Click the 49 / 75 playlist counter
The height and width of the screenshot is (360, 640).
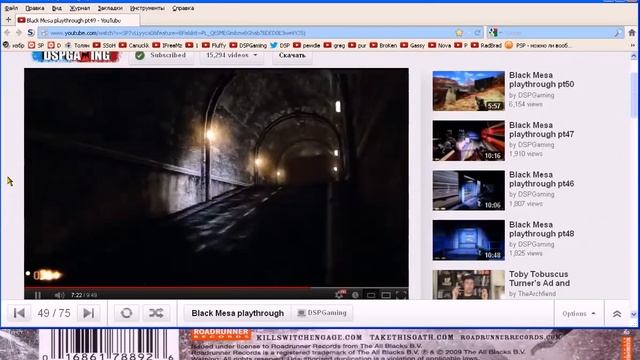pos(54,313)
